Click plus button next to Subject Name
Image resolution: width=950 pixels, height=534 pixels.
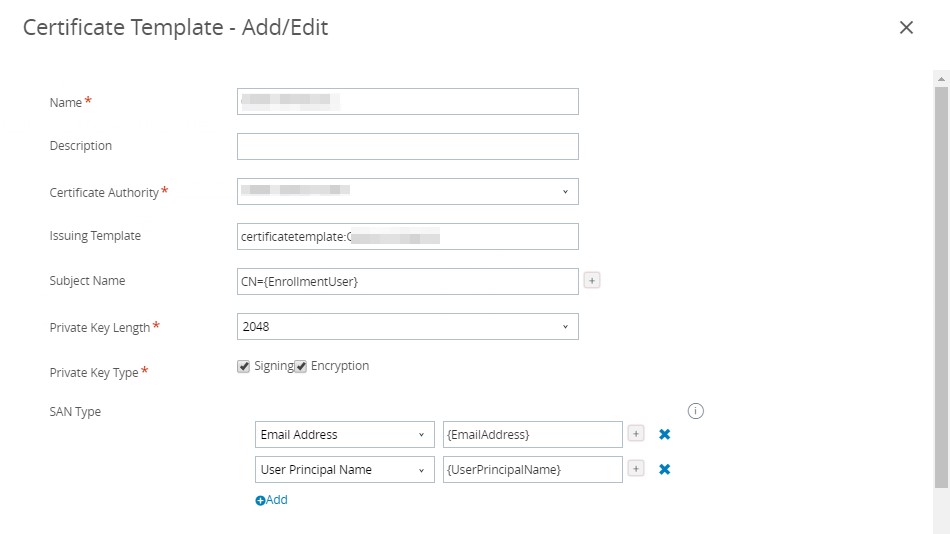(592, 281)
